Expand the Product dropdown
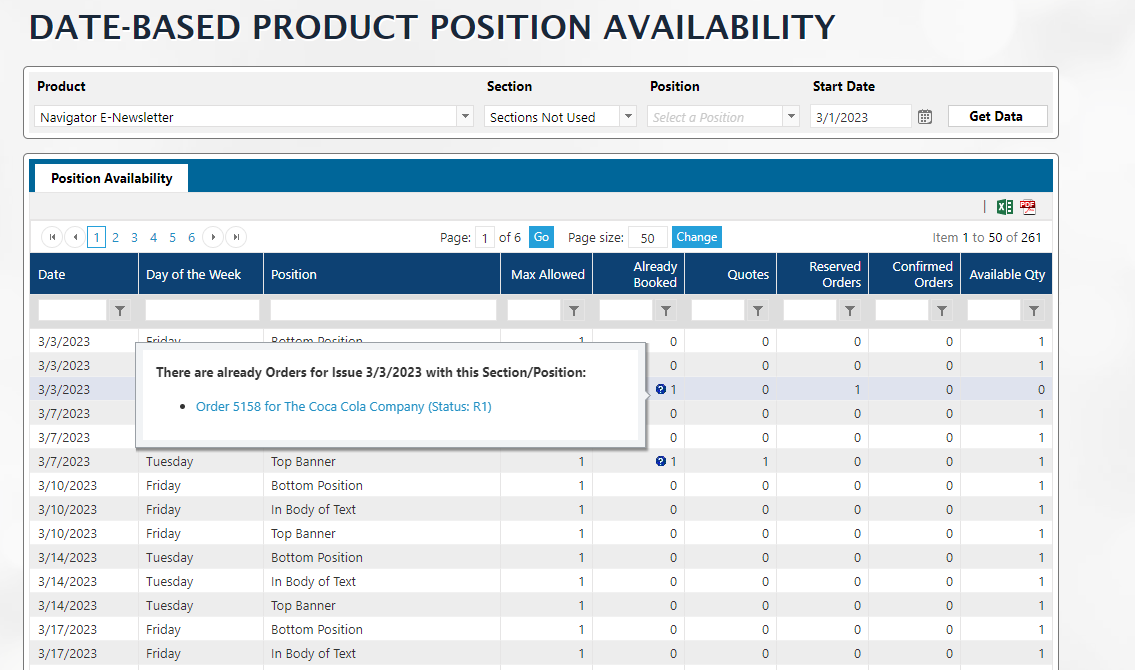Image resolution: width=1135 pixels, height=670 pixels. point(465,117)
